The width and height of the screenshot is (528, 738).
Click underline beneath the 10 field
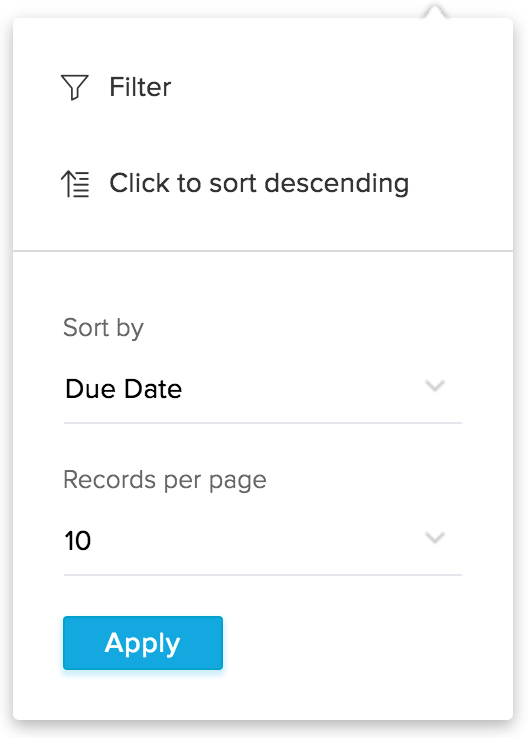coord(263,575)
